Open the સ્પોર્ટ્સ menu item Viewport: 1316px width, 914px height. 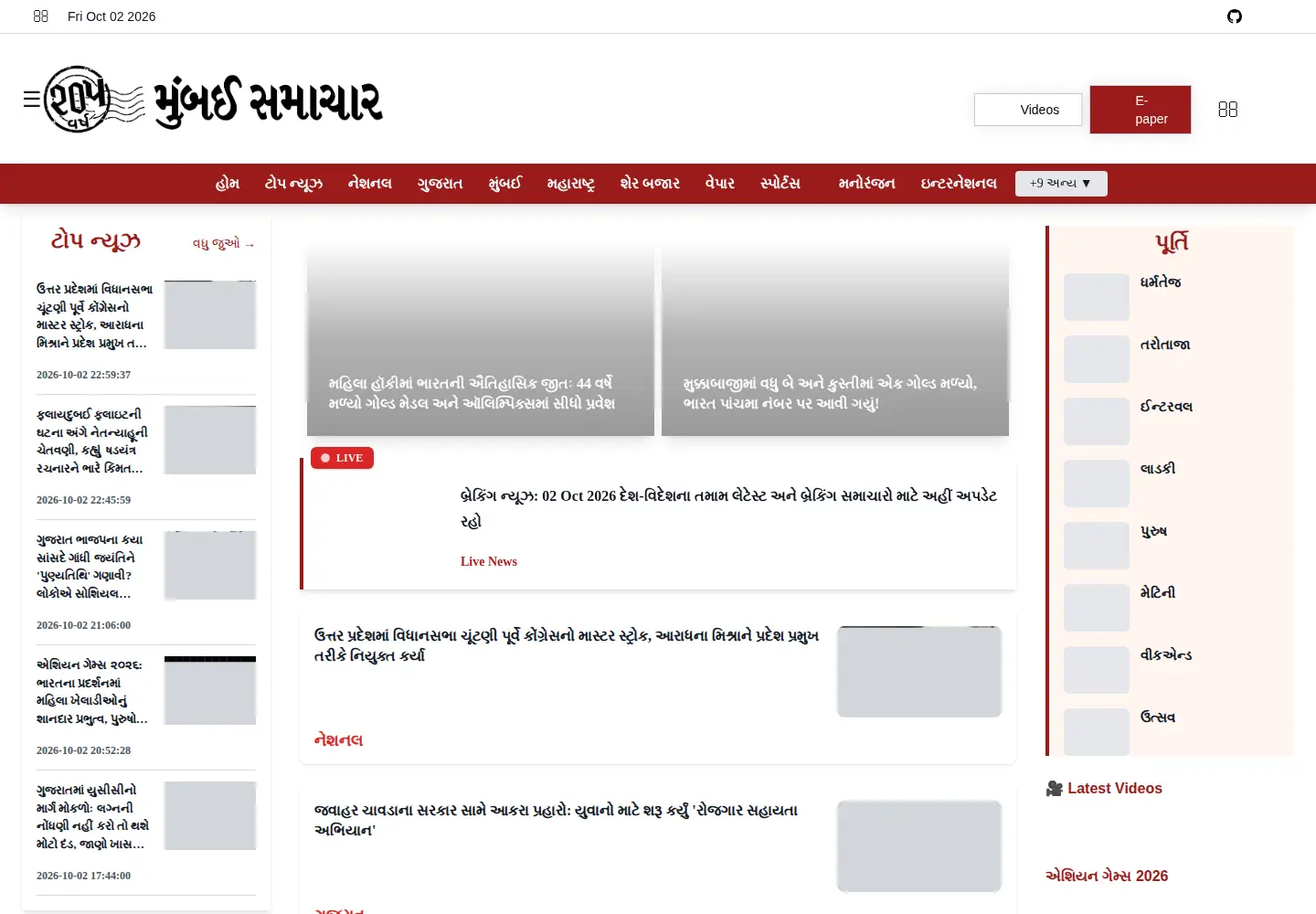pyautogui.click(x=780, y=184)
